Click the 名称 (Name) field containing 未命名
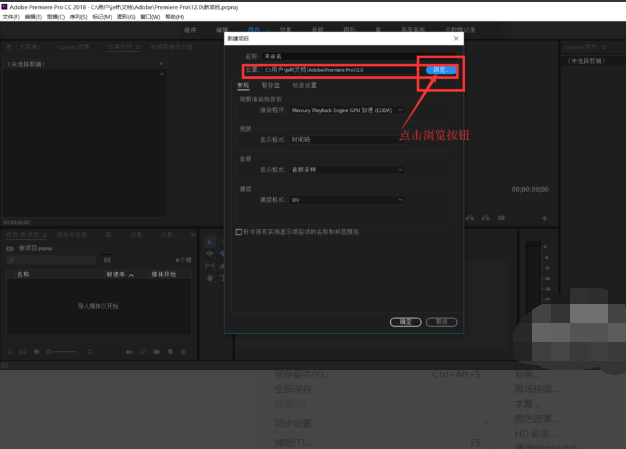 (359, 56)
